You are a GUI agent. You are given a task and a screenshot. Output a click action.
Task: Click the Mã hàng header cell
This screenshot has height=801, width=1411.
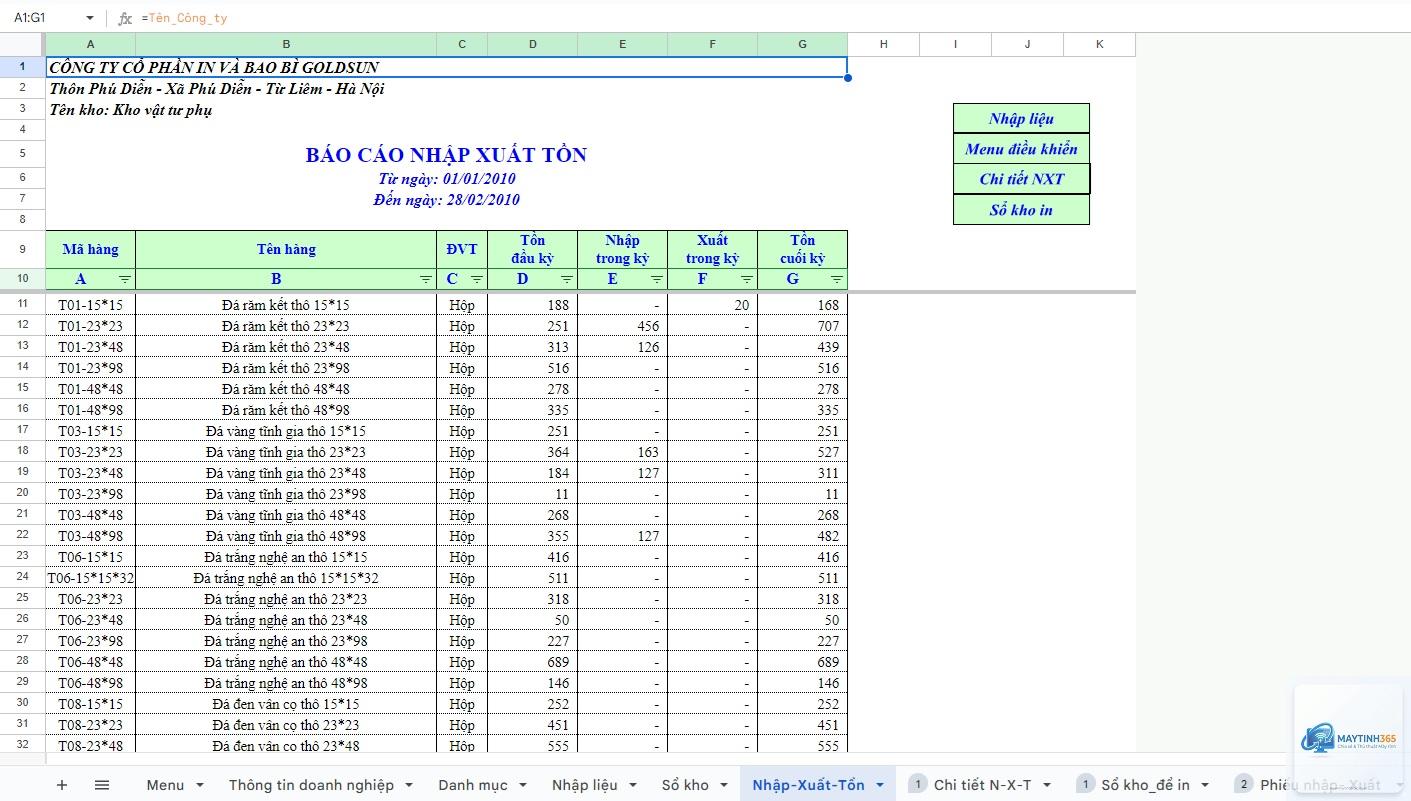tap(91, 249)
